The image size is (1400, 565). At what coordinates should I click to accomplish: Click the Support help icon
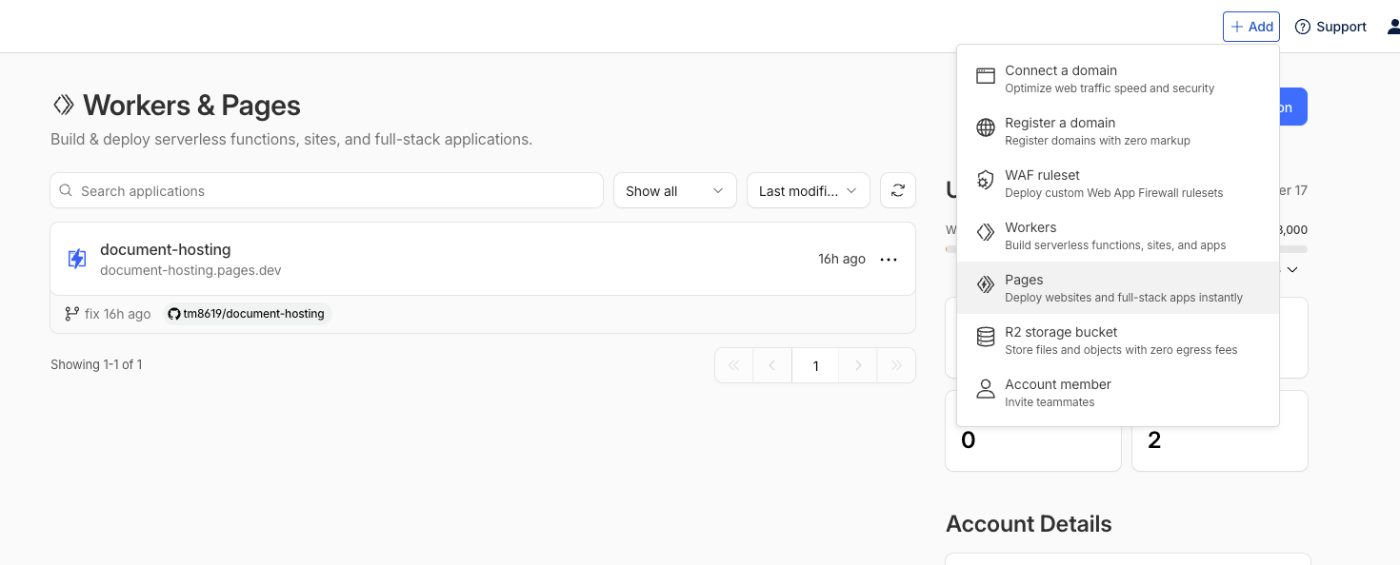[1302, 27]
